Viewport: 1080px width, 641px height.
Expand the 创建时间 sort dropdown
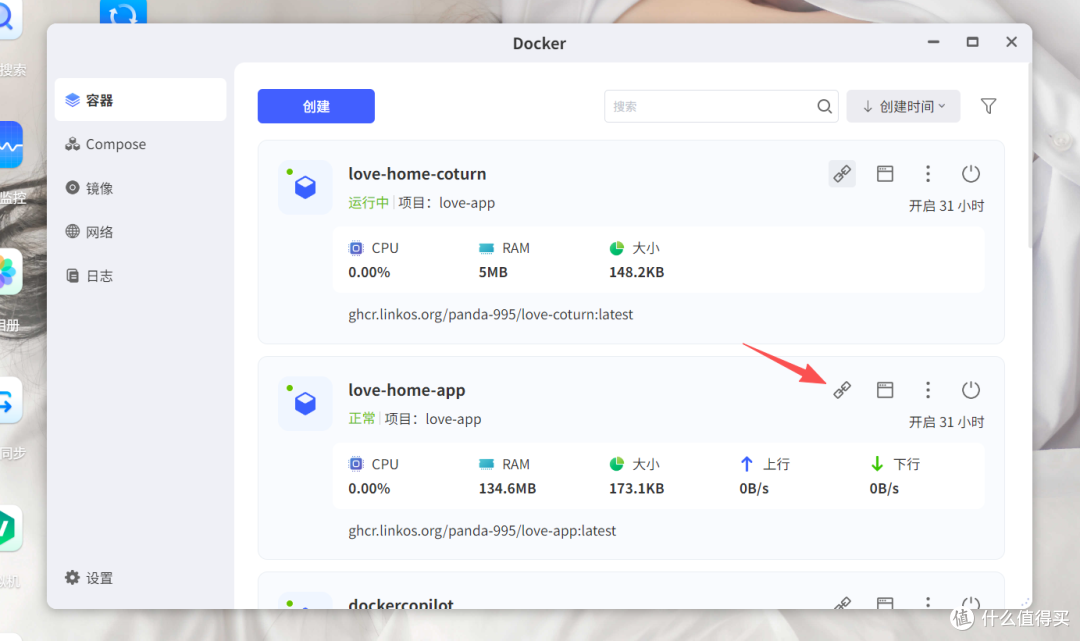(903, 106)
